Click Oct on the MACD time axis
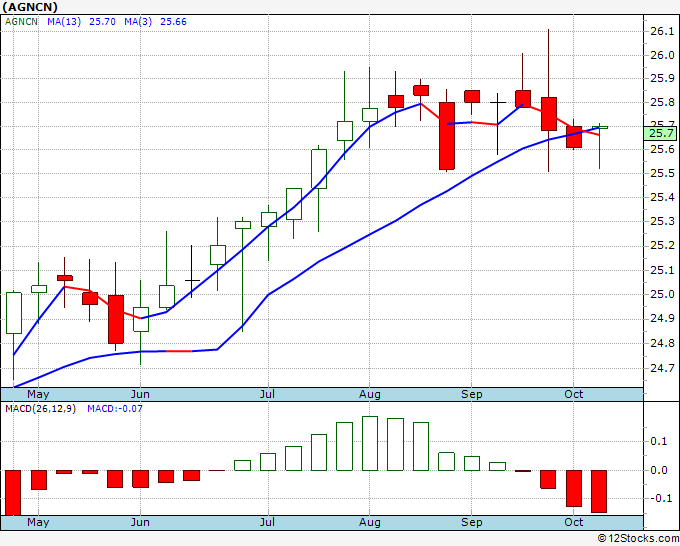 point(573,522)
